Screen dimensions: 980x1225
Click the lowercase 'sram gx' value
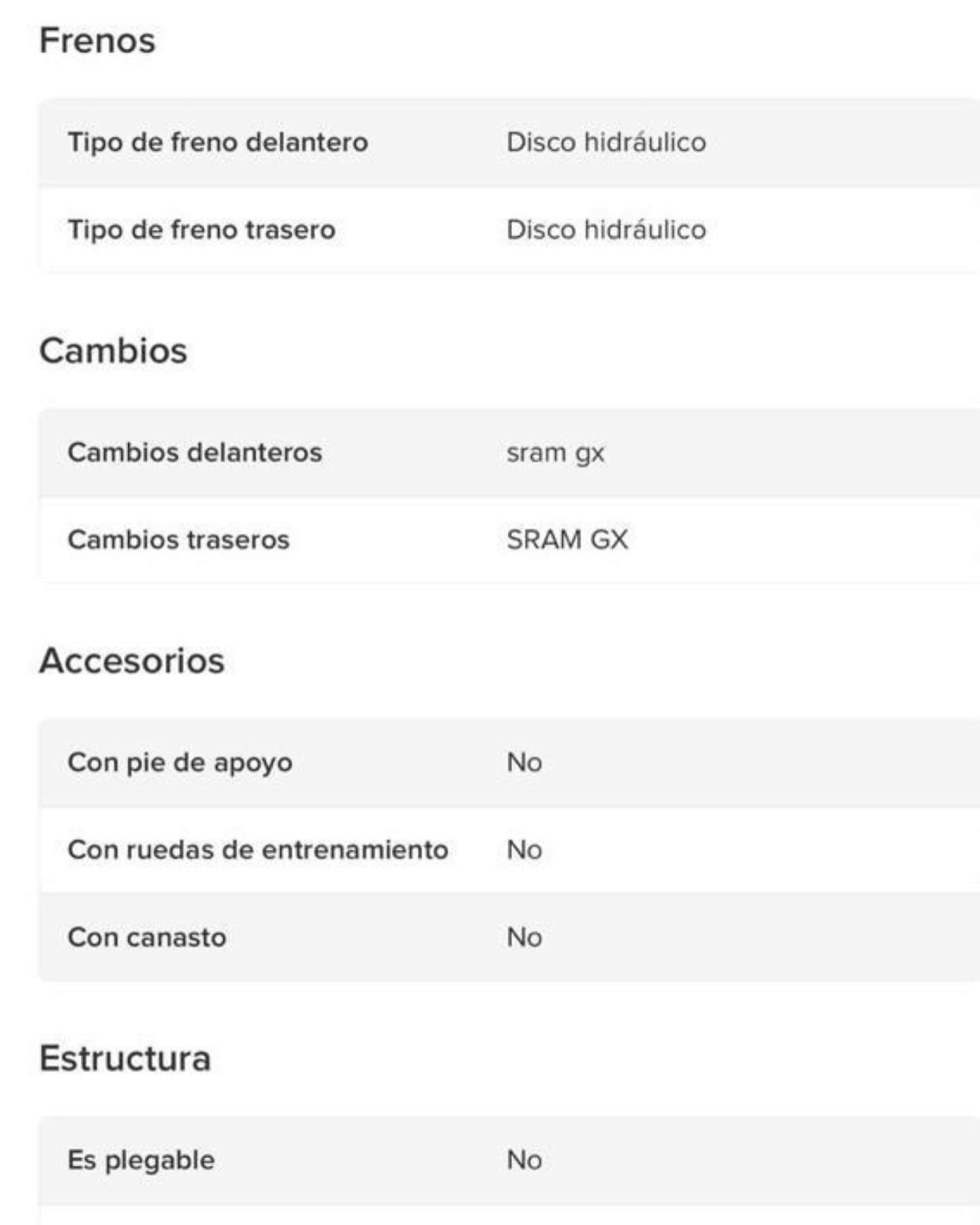coord(555,453)
